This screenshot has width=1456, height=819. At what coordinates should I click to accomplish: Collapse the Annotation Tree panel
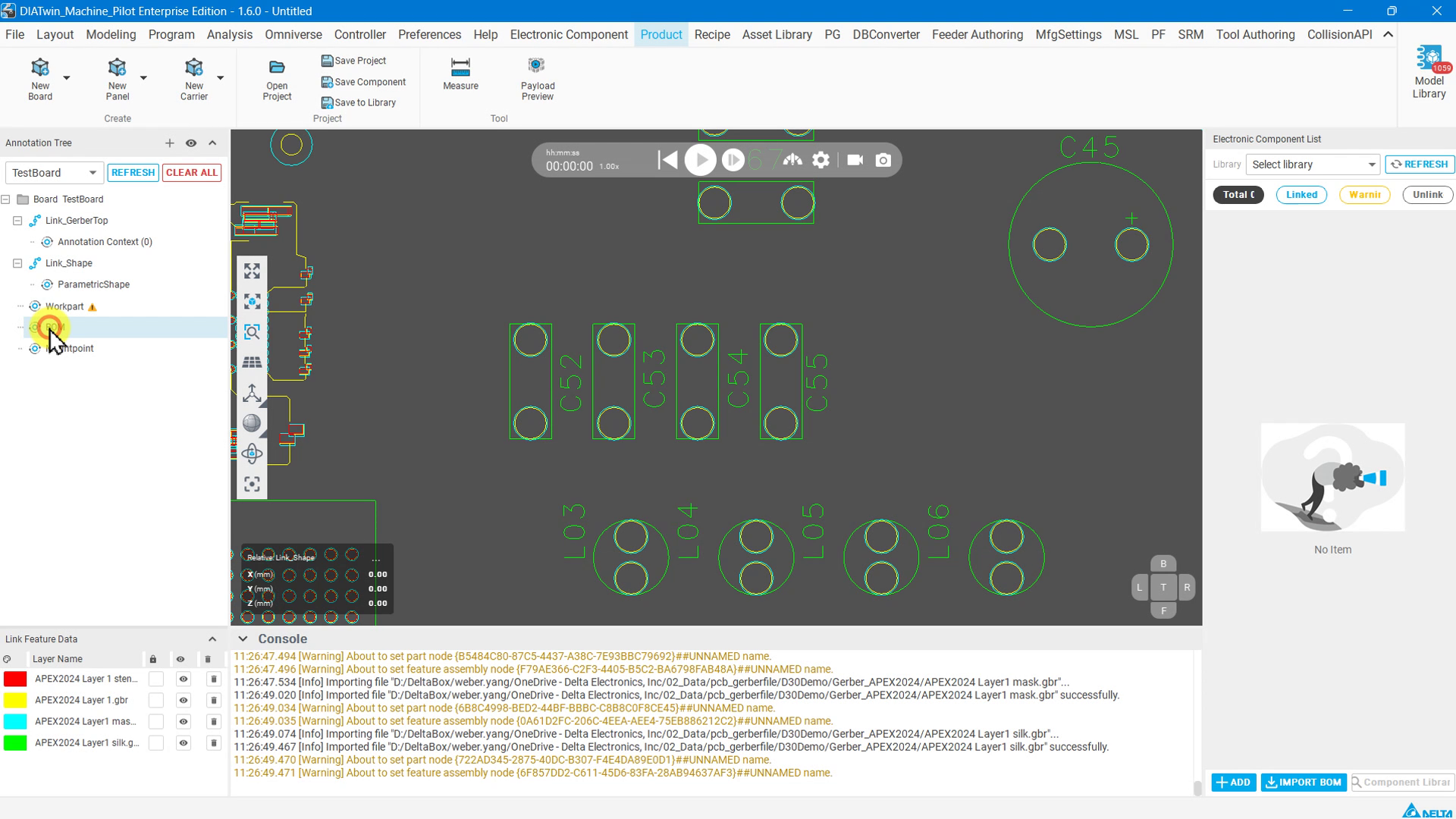pyautogui.click(x=212, y=143)
